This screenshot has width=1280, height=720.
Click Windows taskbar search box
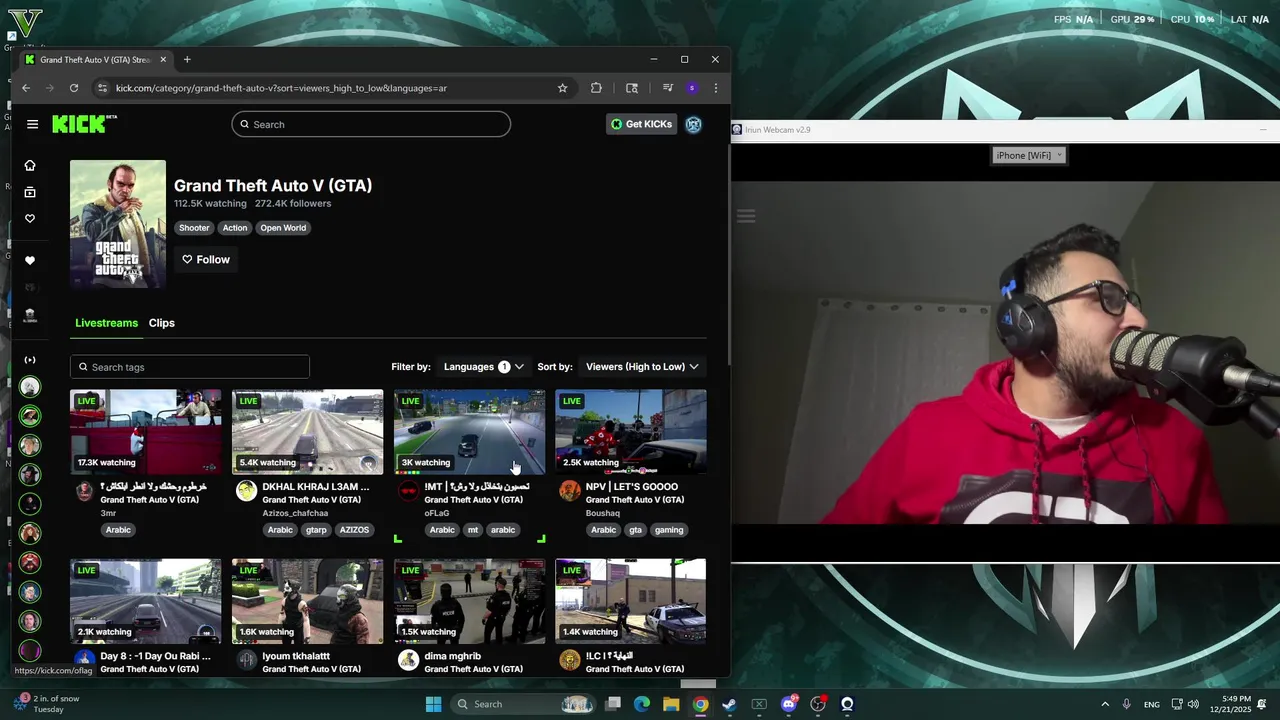point(525,704)
